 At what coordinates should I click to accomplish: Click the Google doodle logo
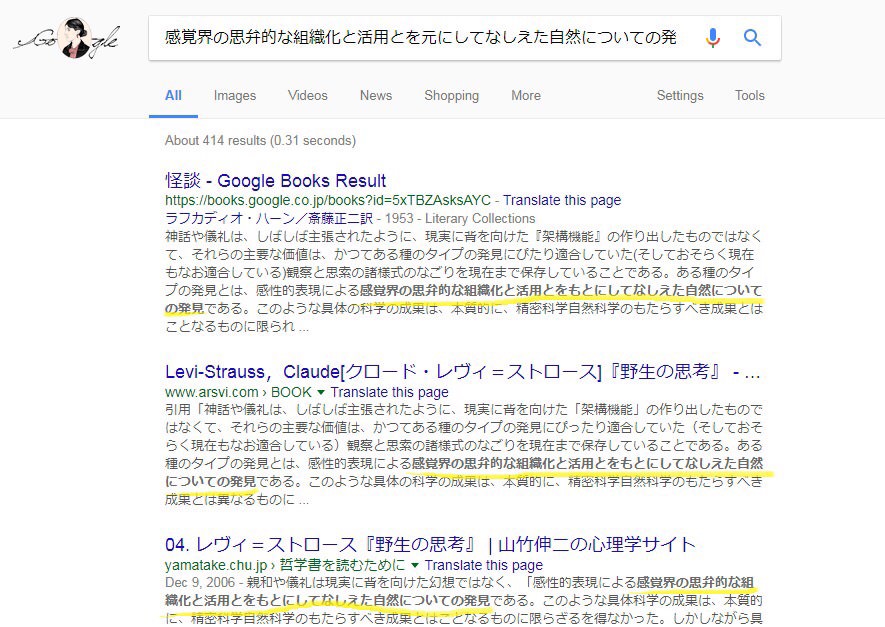(67, 38)
